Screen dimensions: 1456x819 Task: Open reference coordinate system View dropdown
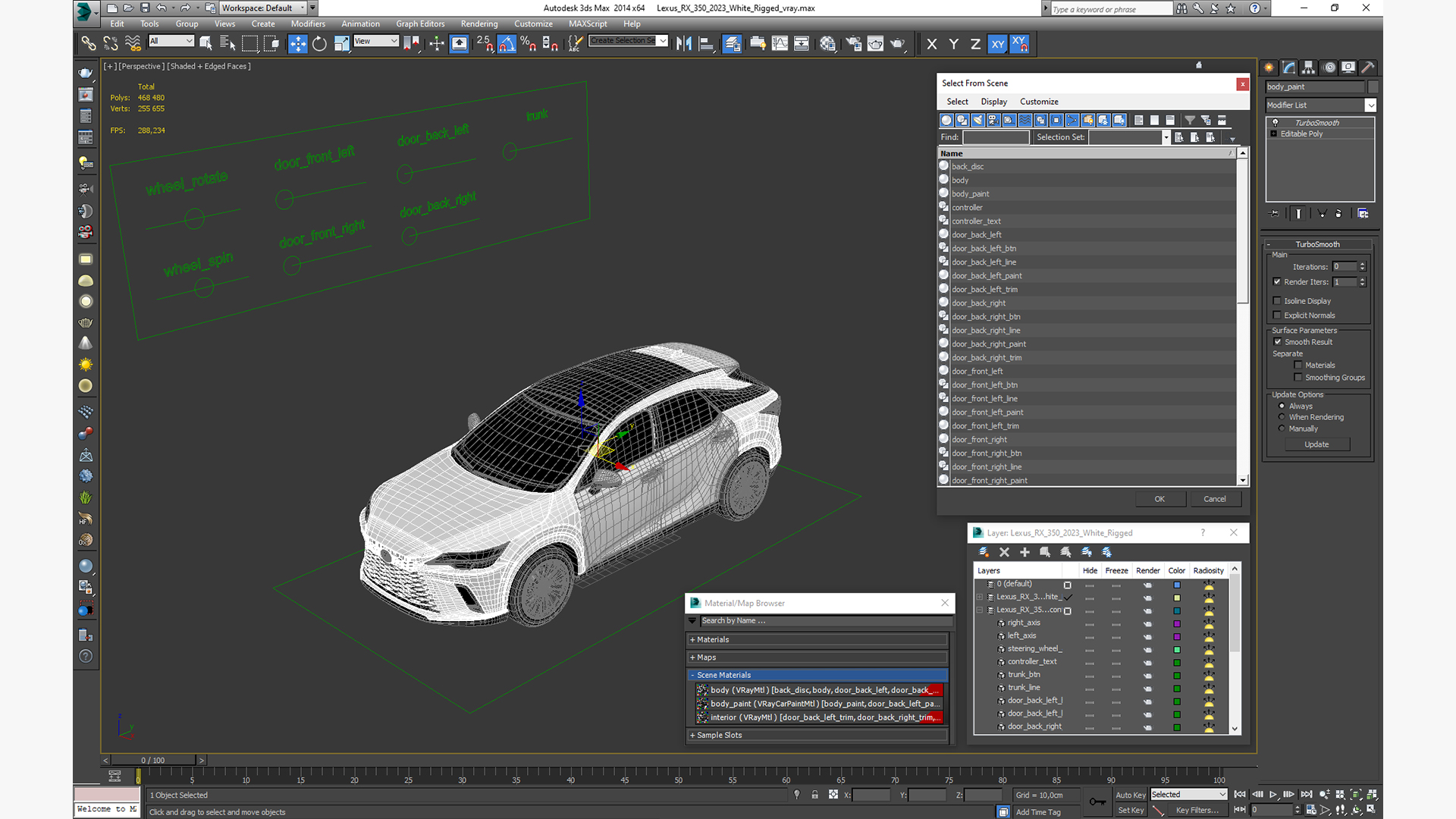(376, 41)
